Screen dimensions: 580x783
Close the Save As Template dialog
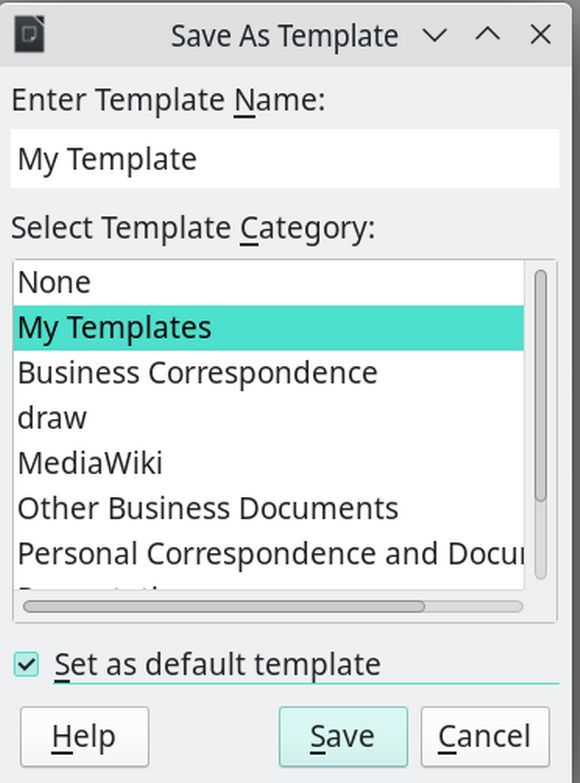(x=541, y=35)
